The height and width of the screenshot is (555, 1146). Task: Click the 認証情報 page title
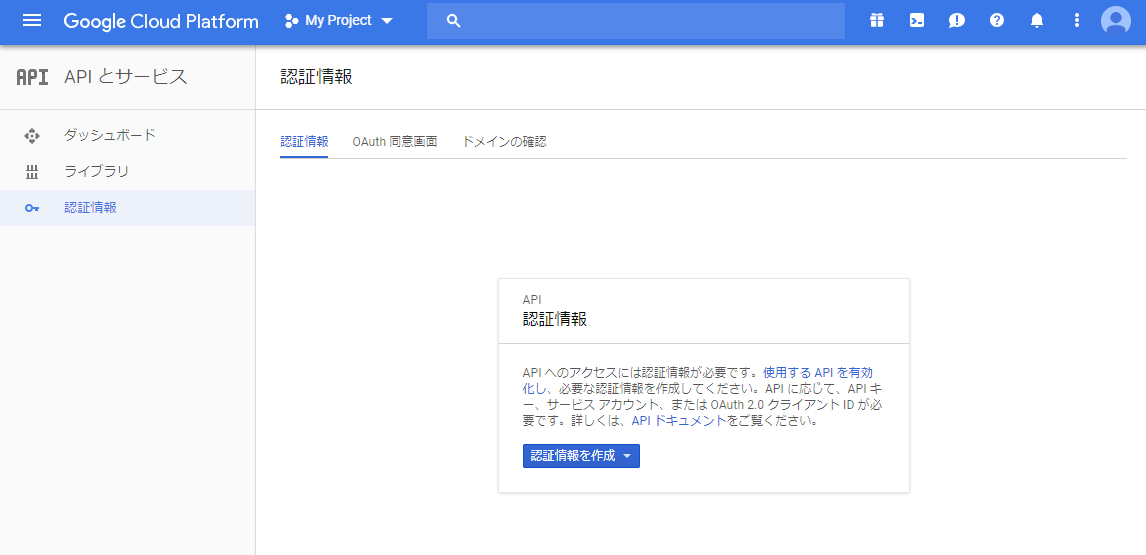click(316, 78)
